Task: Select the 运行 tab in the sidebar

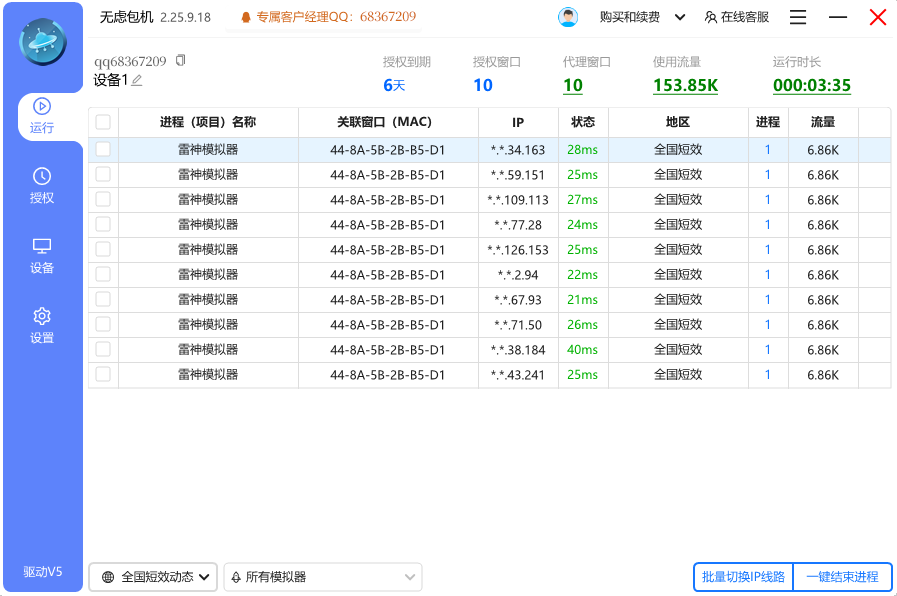Action: click(42, 116)
